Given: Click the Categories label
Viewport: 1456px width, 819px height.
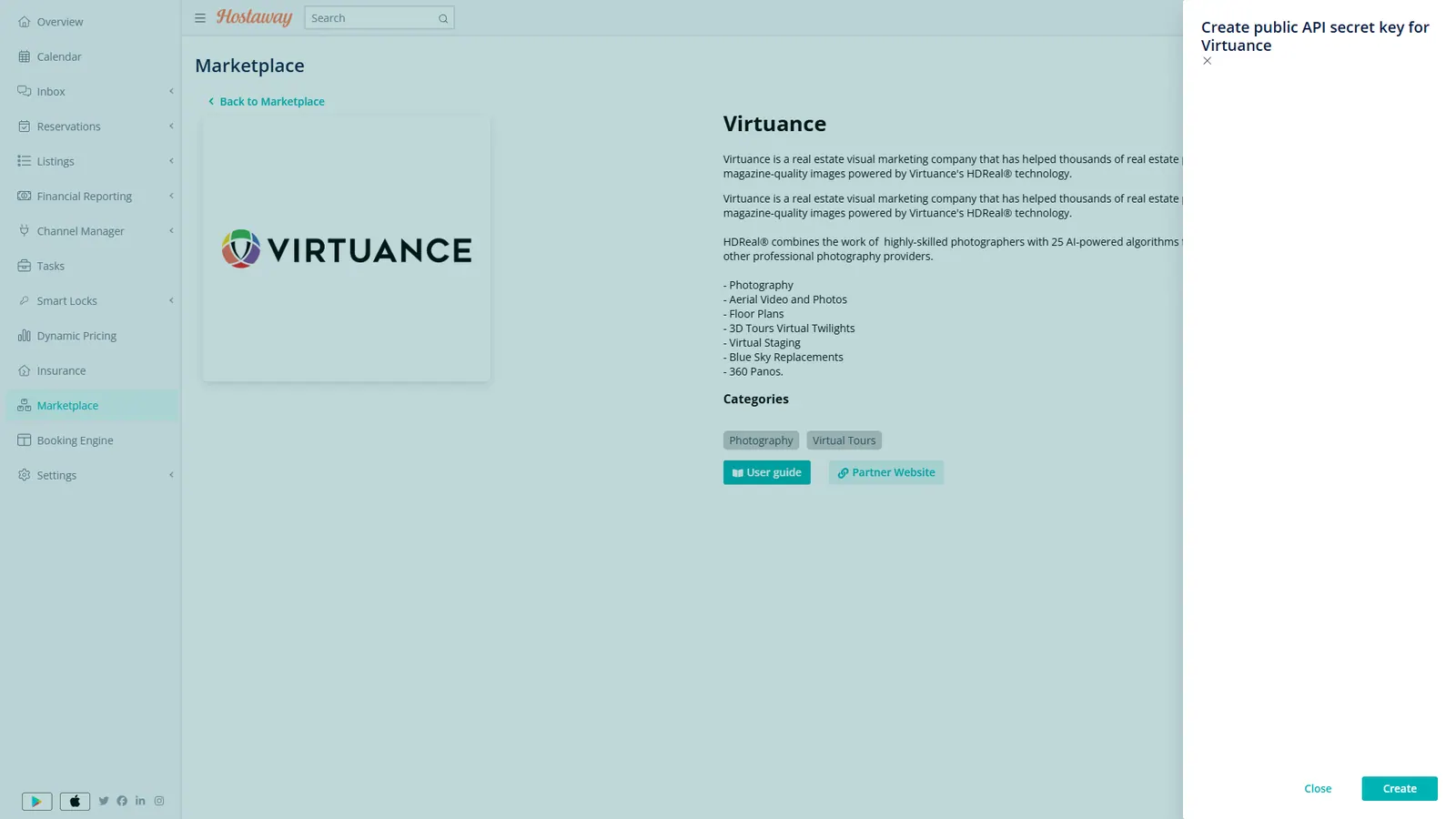Looking at the screenshot, I should coord(755,399).
